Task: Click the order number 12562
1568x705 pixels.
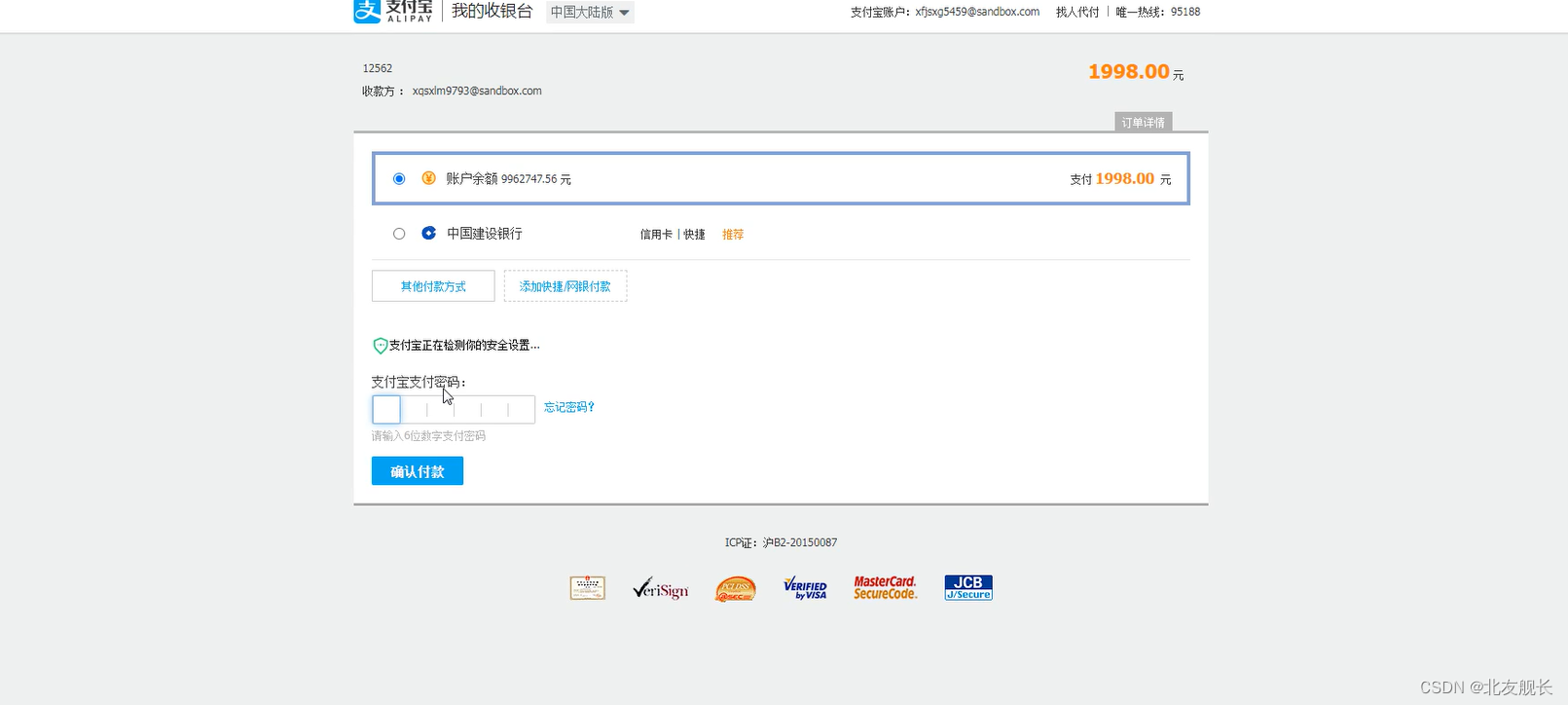Action: (x=378, y=68)
